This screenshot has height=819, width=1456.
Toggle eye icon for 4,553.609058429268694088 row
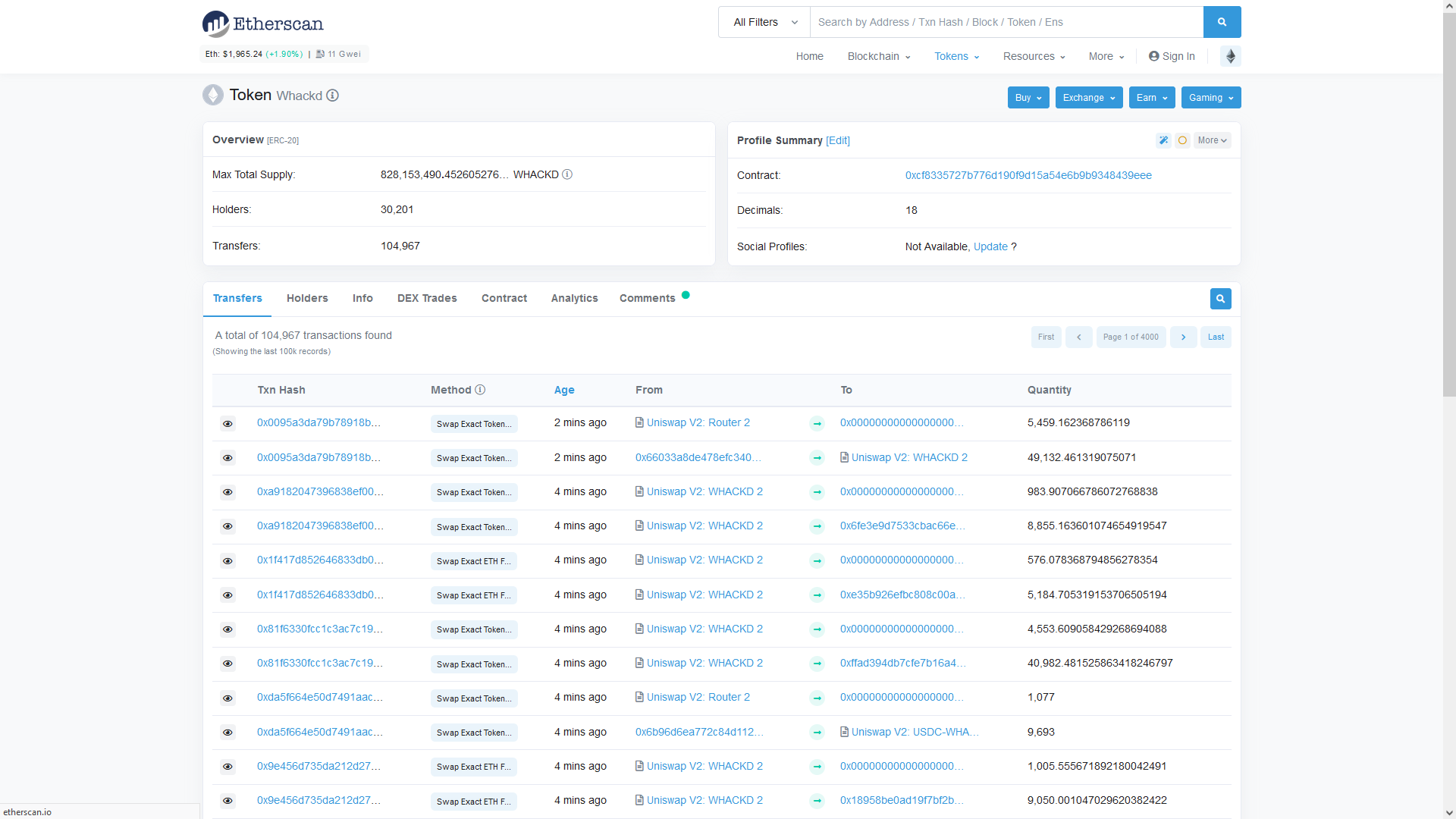click(227, 629)
